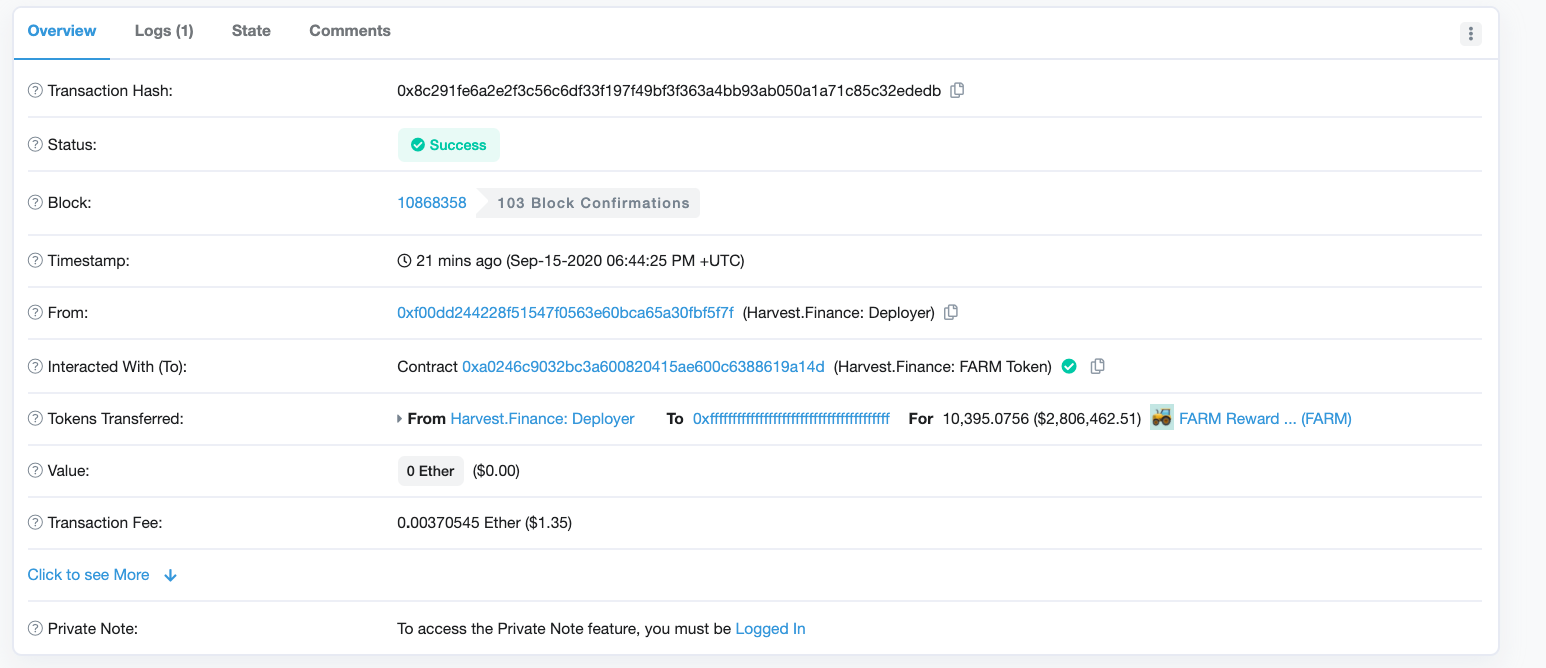Click the ($0.00) value text

coord(496,471)
